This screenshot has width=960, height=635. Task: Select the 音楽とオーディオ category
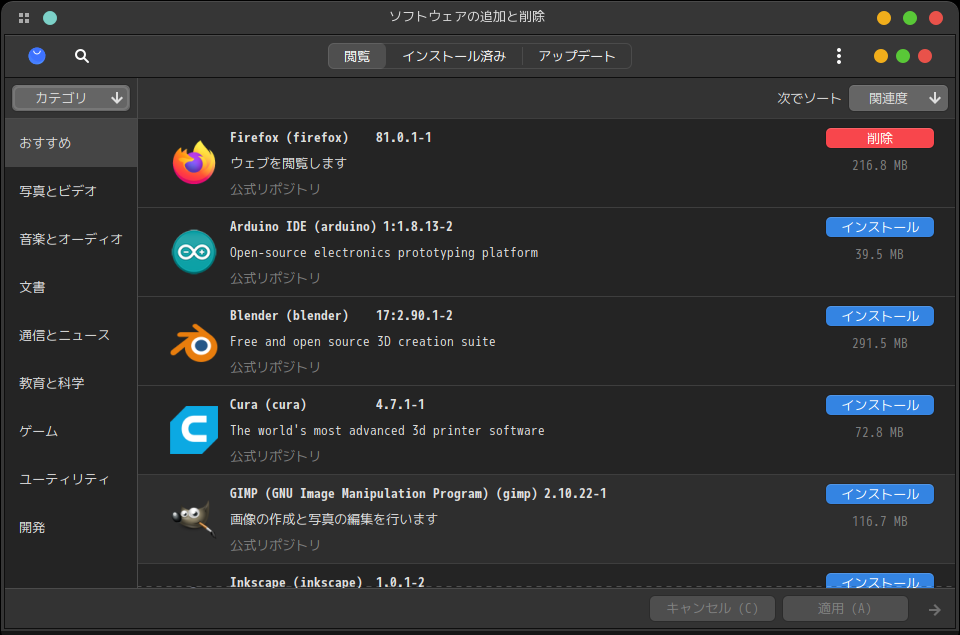[x=71, y=239]
